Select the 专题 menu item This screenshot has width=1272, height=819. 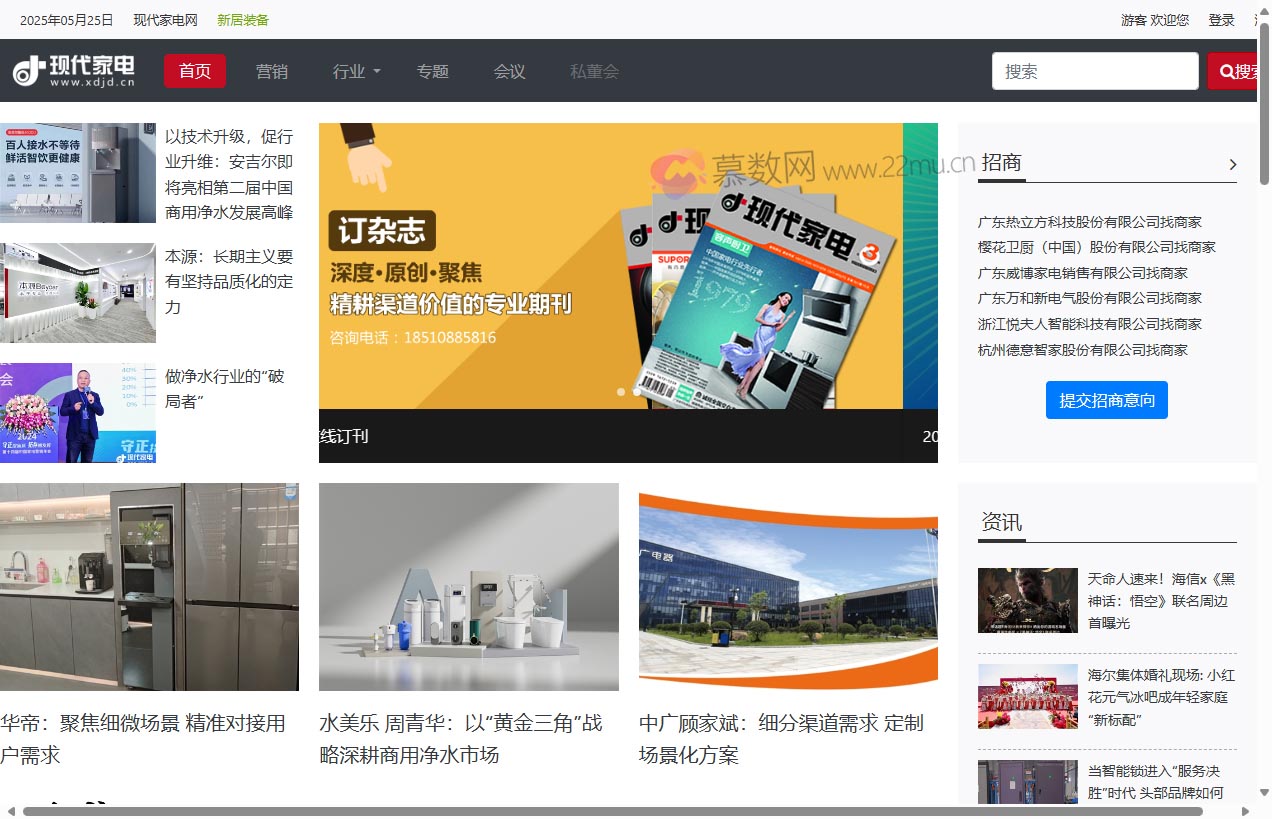(432, 71)
